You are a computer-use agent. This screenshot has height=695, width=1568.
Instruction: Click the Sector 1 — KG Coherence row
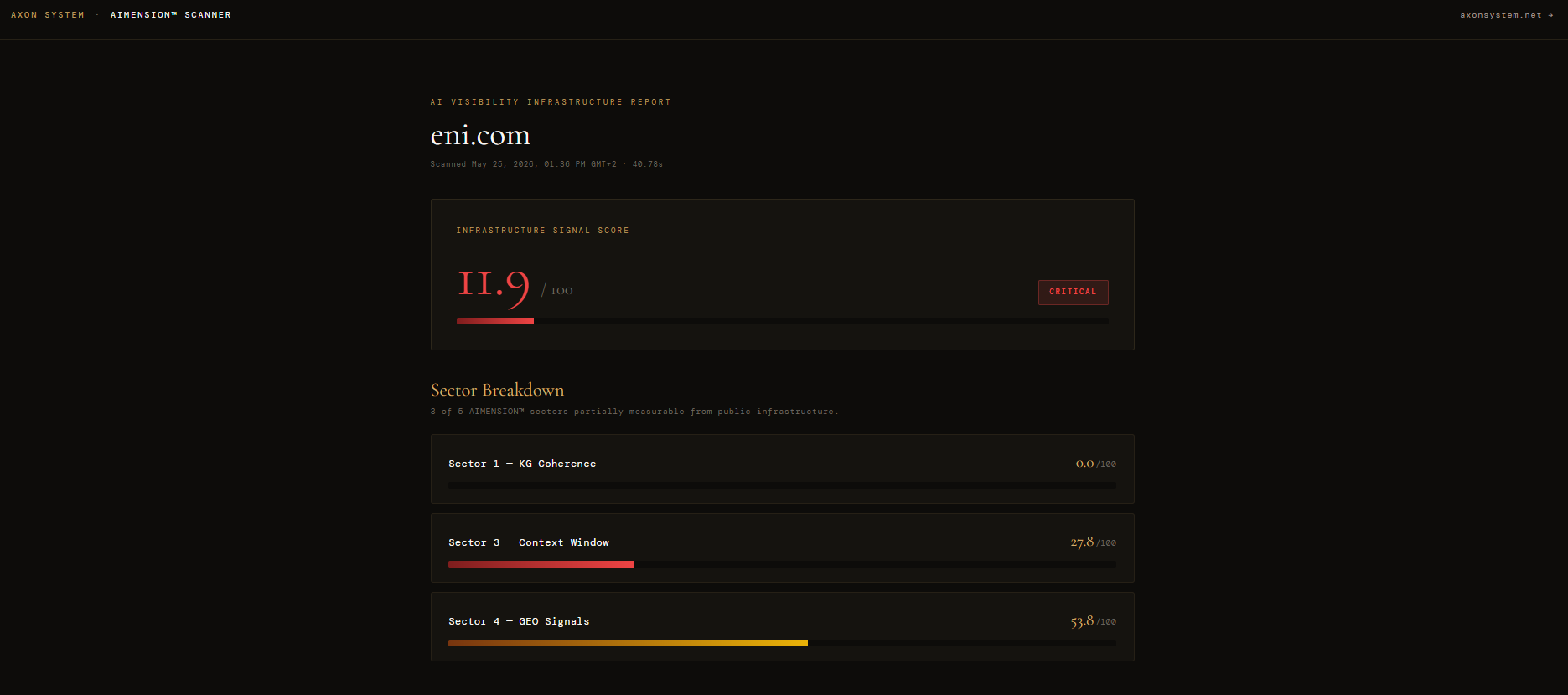pyautogui.click(x=783, y=469)
